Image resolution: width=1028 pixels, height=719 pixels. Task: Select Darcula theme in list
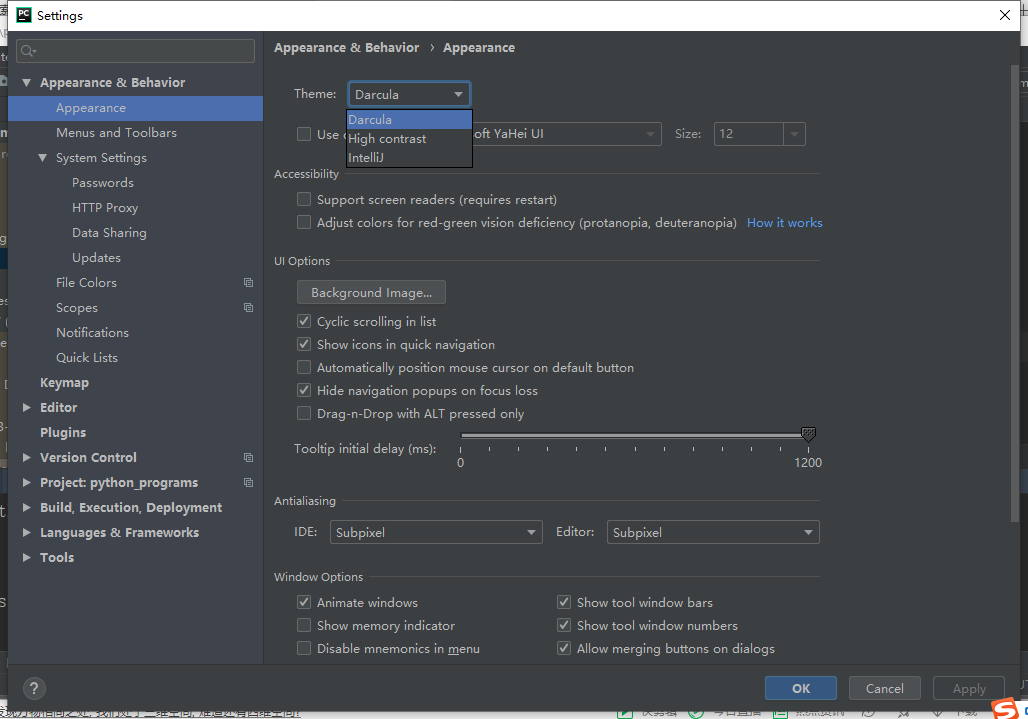[x=409, y=119]
